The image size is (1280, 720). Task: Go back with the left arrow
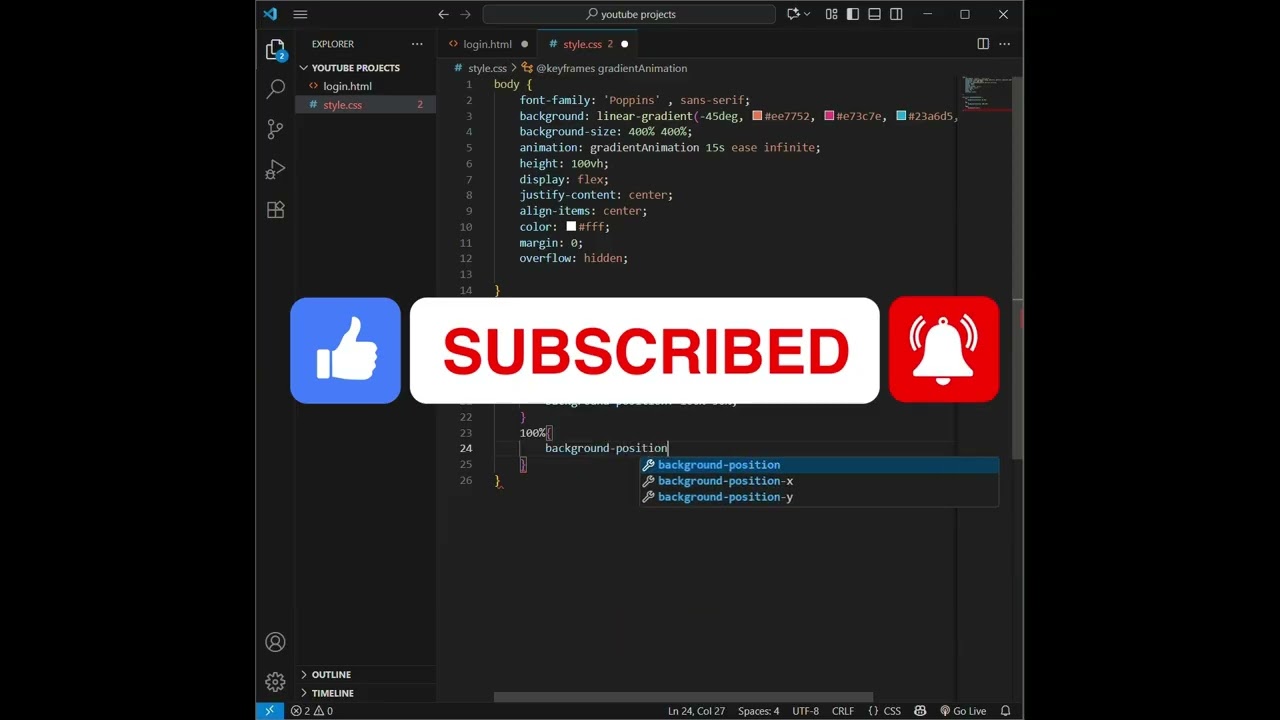[x=443, y=14]
